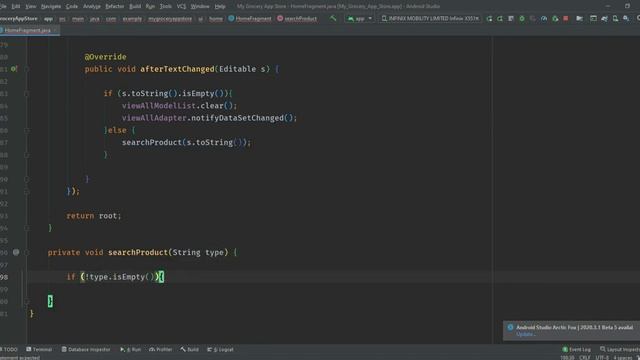The image size is (640, 360).
Task: Click the UTF-8 encoding status widget
Action: click(602, 358)
